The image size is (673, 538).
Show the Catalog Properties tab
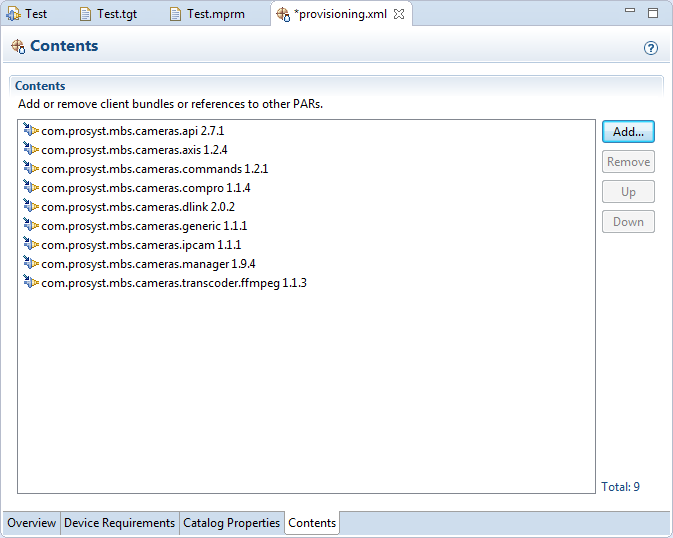(231, 523)
